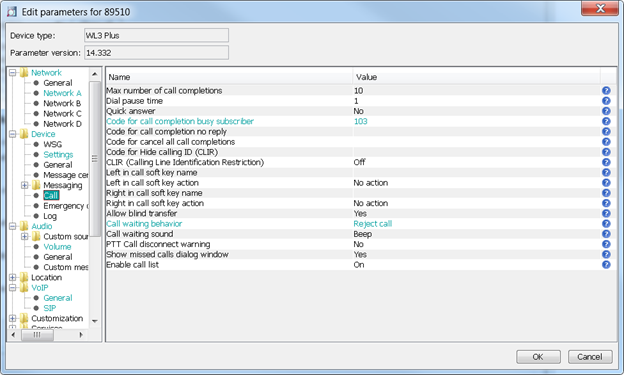Select Volume under Audio
The width and height of the screenshot is (624, 375).
point(57,247)
